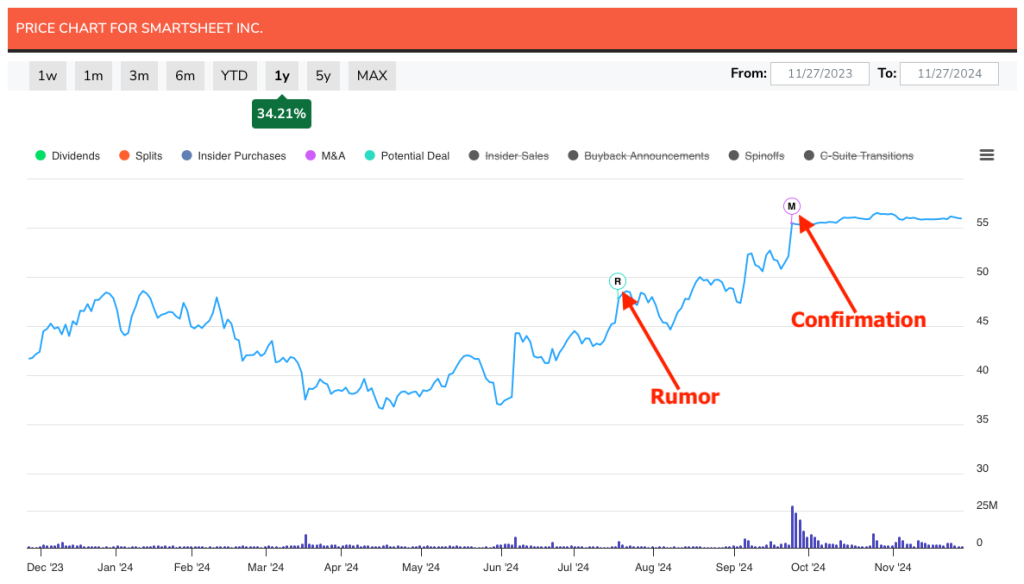Click the orange Splits color dot
Screen dimensions: 1024x584
pos(124,155)
